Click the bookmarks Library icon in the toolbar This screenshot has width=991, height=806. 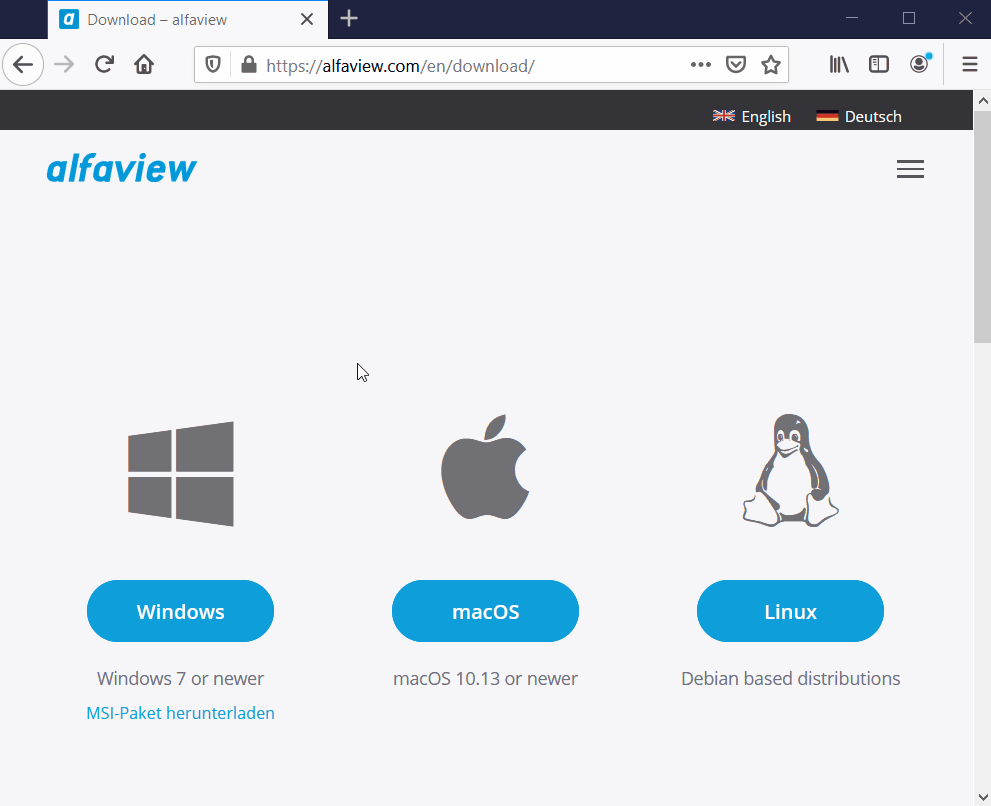839,64
